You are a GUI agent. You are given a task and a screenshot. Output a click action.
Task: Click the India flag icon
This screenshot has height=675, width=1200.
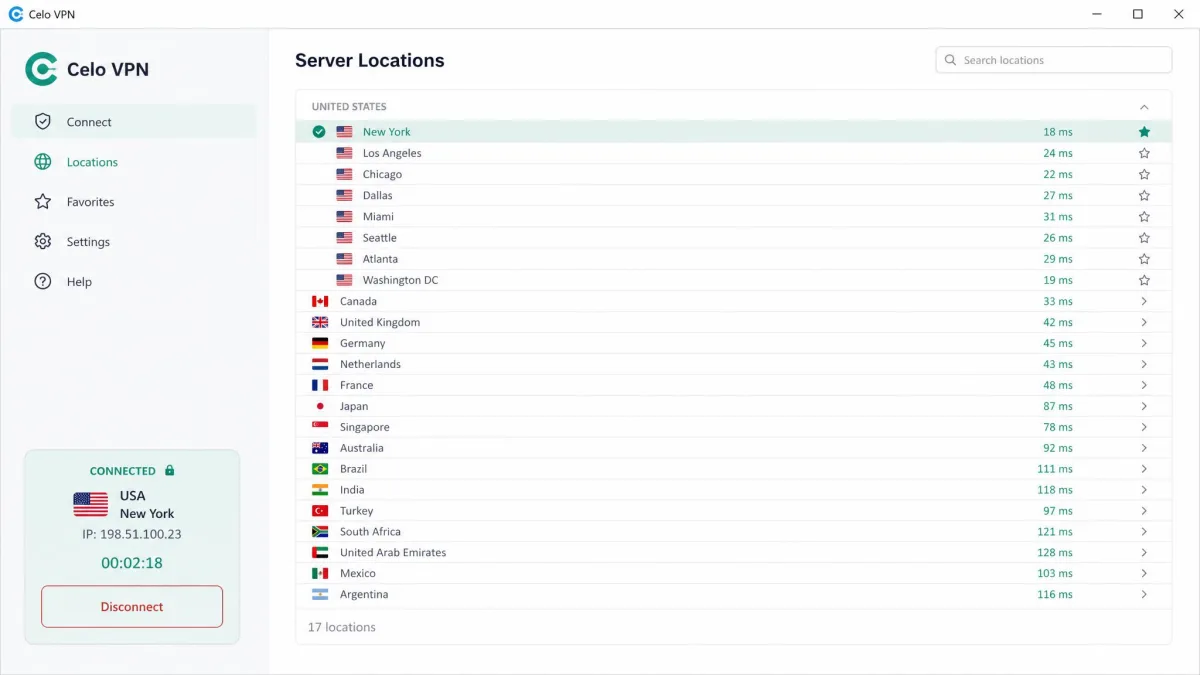pyautogui.click(x=320, y=490)
